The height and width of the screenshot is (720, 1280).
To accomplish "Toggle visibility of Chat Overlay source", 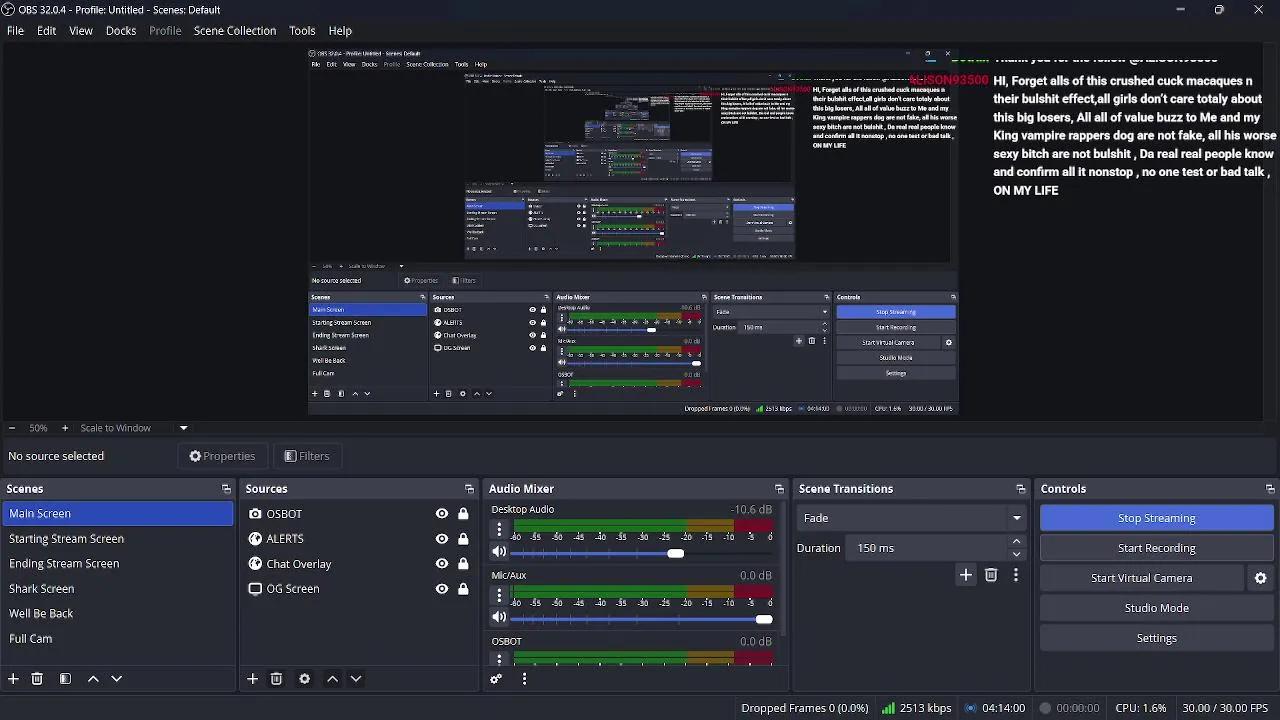I will pyautogui.click(x=441, y=564).
